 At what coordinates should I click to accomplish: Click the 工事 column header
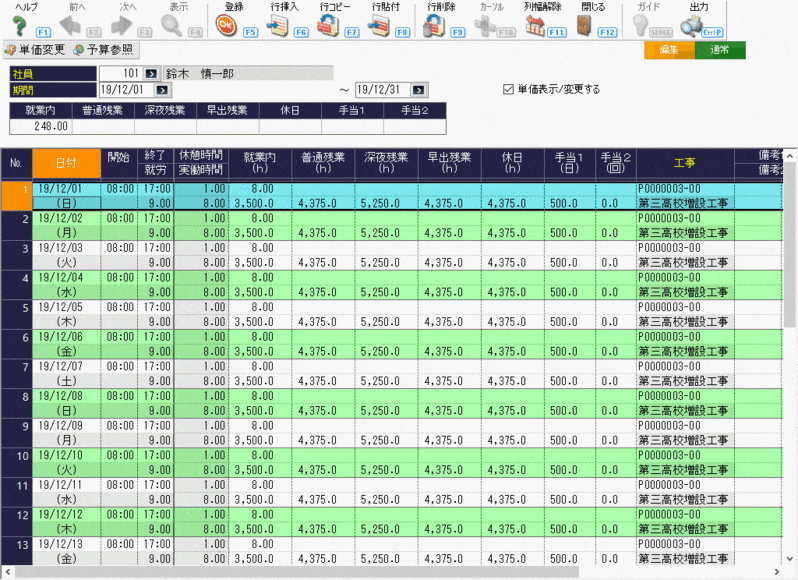[x=685, y=163]
